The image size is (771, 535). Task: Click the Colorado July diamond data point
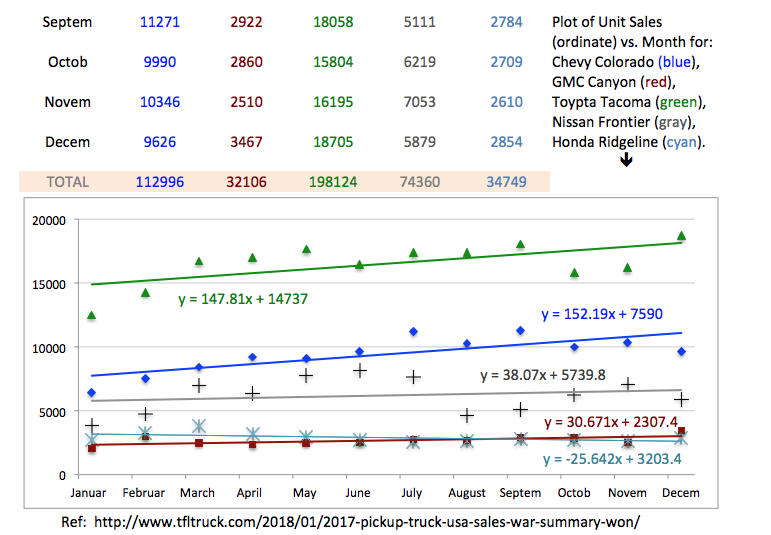414,332
